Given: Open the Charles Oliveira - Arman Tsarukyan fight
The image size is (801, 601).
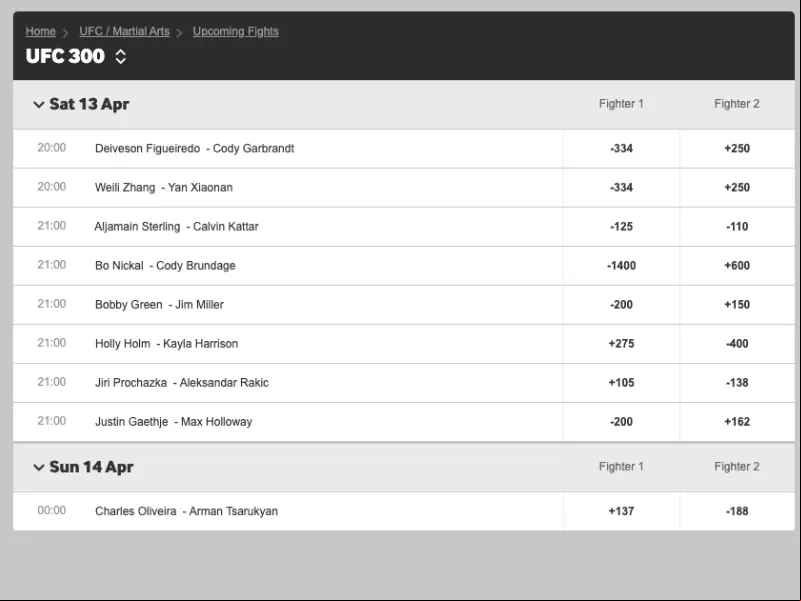Looking at the screenshot, I should [186, 511].
